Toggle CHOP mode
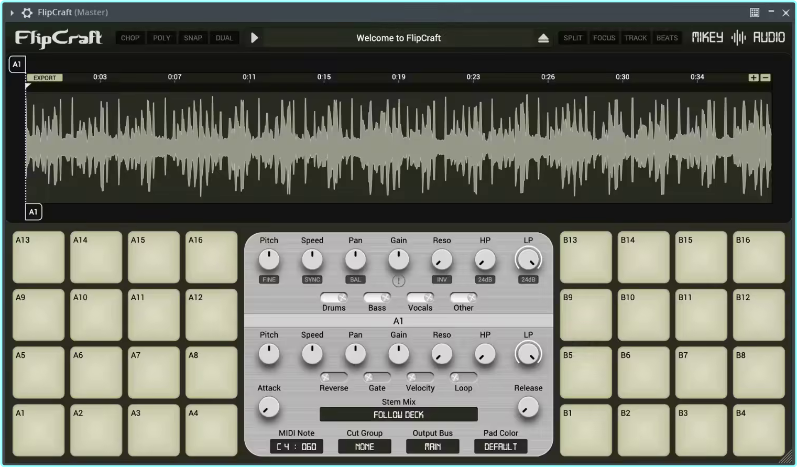The image size is (797, 467). click(x=130, y=38)
